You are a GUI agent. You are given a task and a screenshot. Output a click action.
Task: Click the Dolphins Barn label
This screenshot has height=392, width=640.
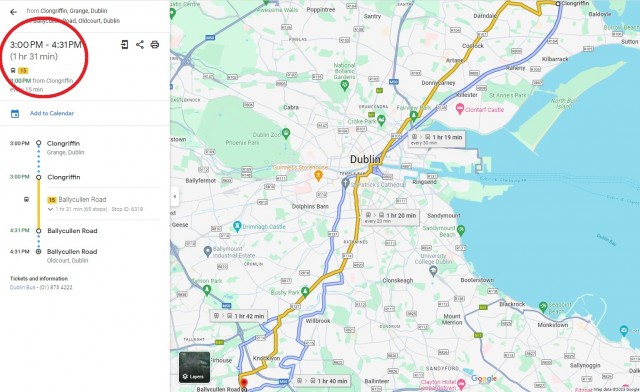(310, 206)
